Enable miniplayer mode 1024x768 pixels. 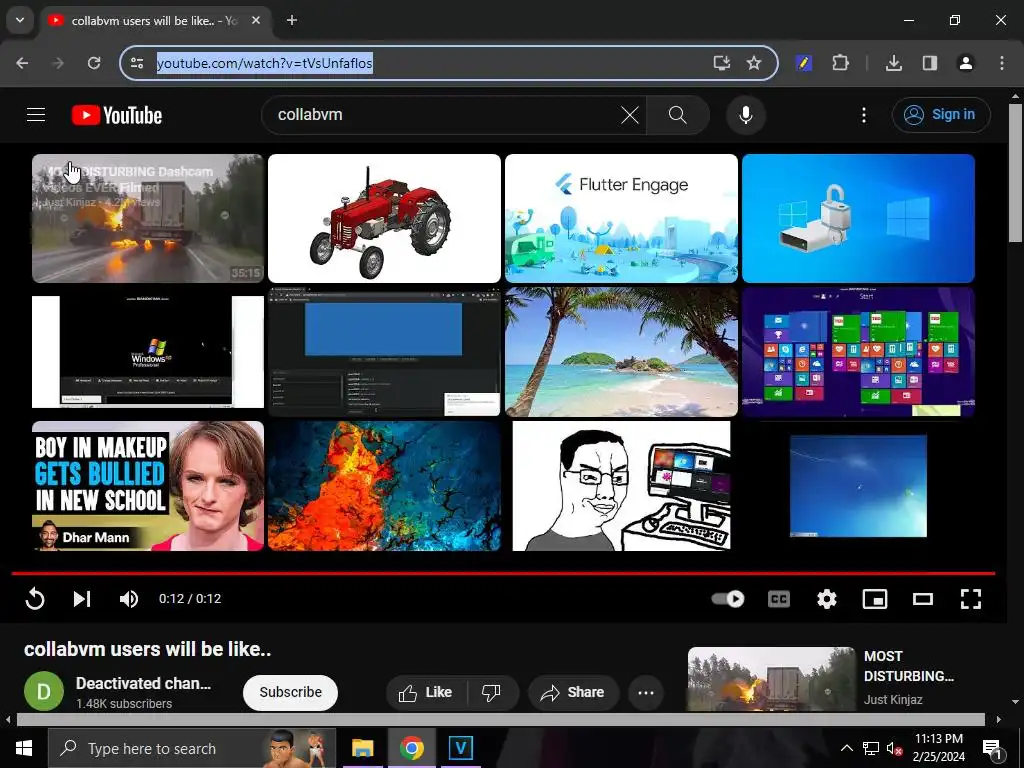point(875,599)
